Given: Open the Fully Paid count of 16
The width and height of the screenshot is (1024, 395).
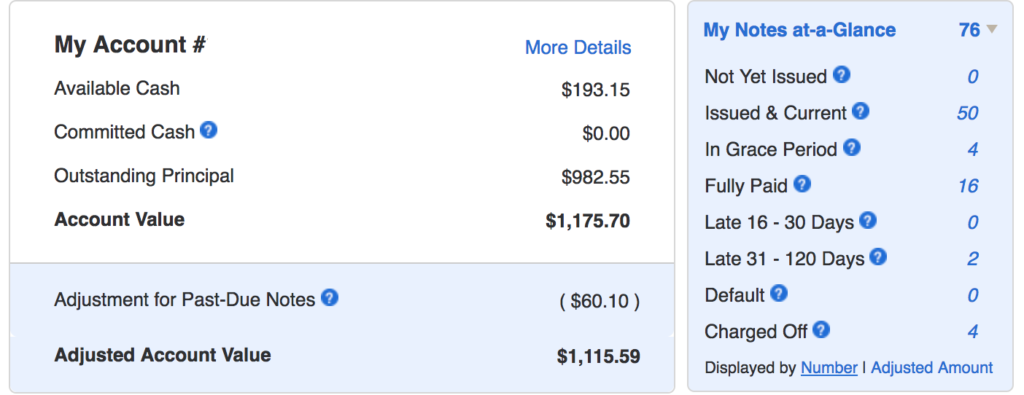Looking at the screenshot, I should coord(968,186).
